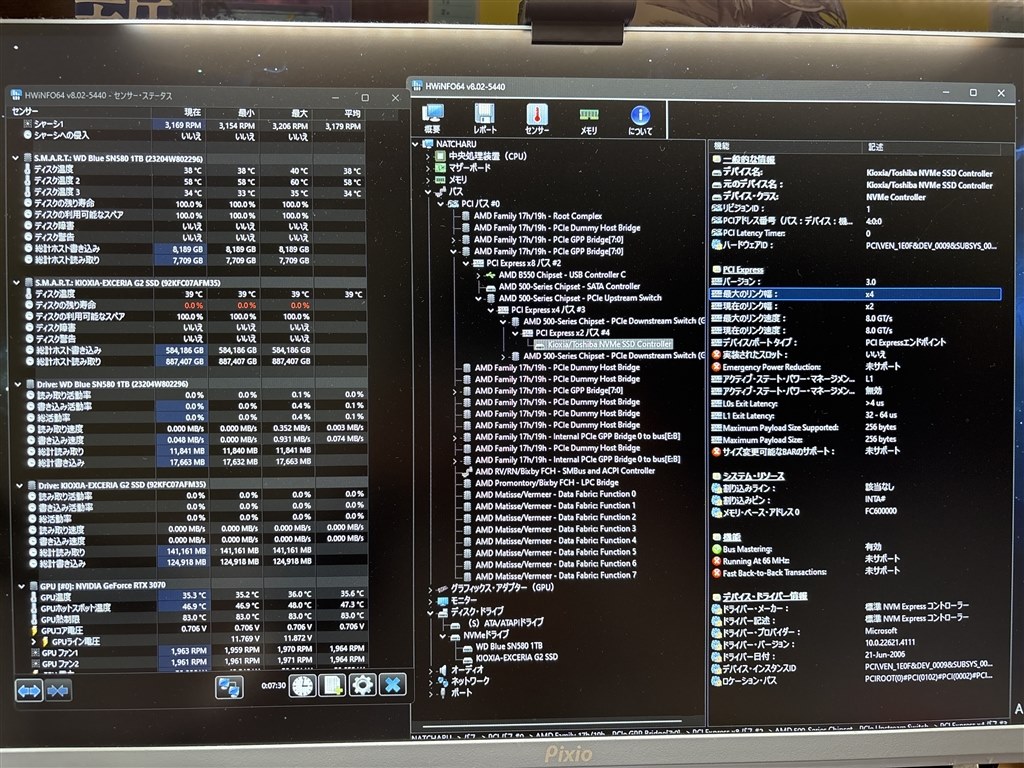Click the Maximum Payload Size Supported row

click(x=856, y=427)
